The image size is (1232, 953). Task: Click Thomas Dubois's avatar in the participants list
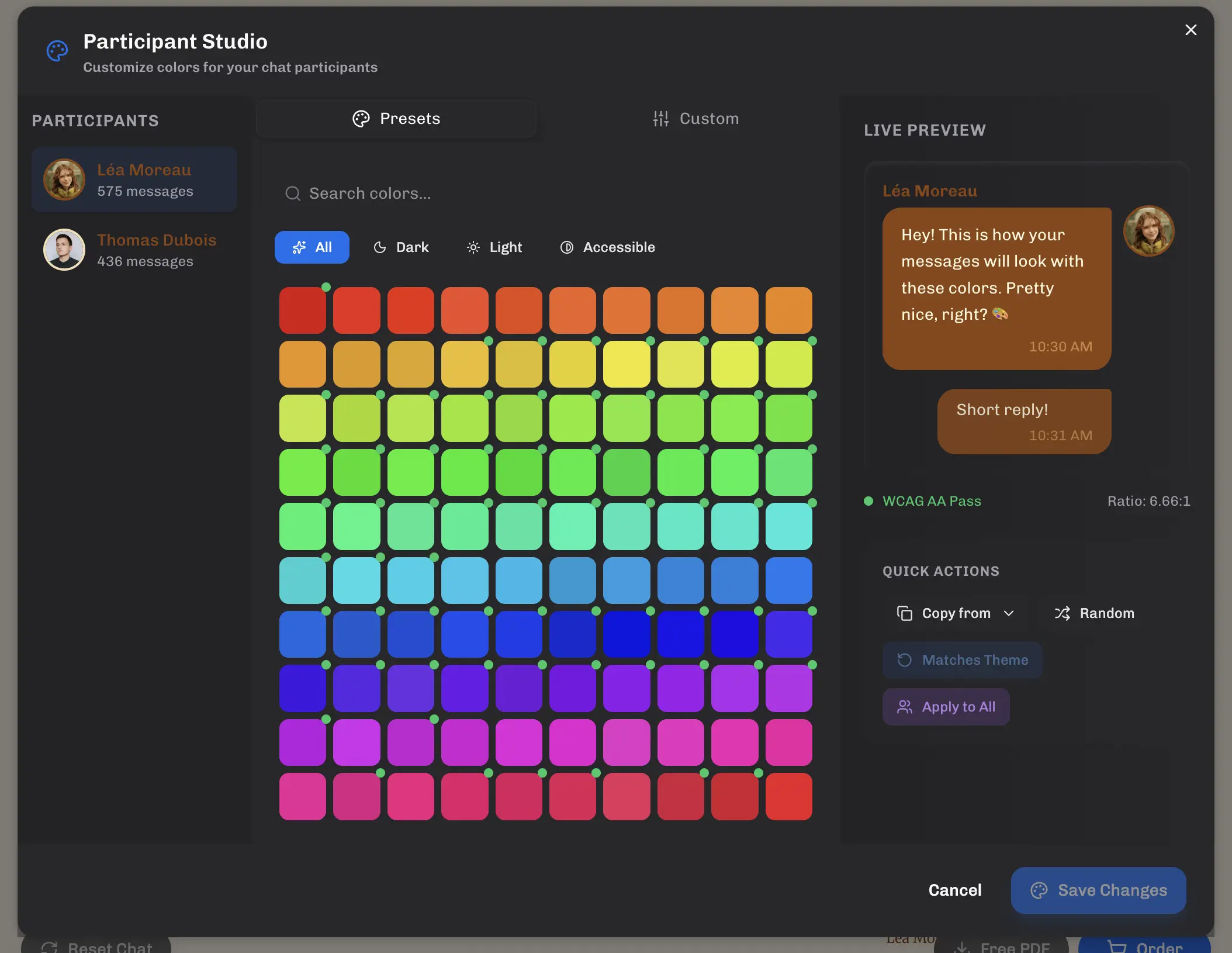[x=64, y=250]
